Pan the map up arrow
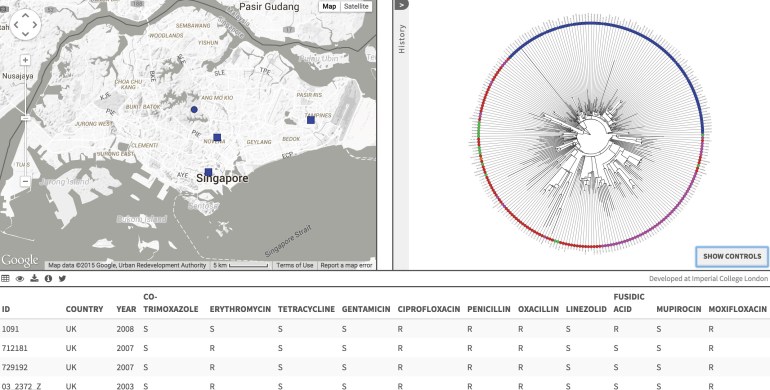The width and height of the screenshot is (770, 390). [x=25, y=15]
